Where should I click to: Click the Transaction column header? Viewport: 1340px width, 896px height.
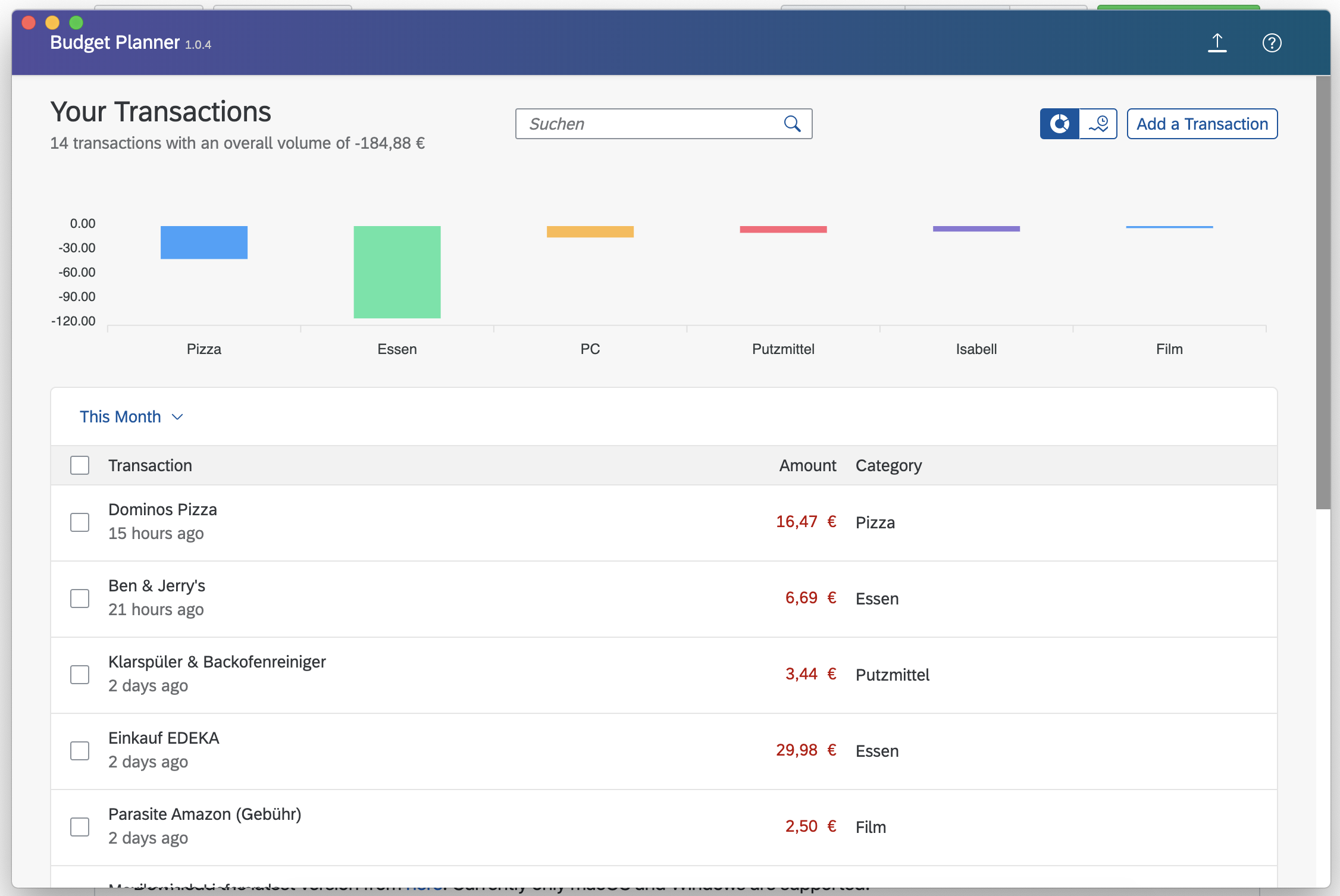click(x=150, y=465)
